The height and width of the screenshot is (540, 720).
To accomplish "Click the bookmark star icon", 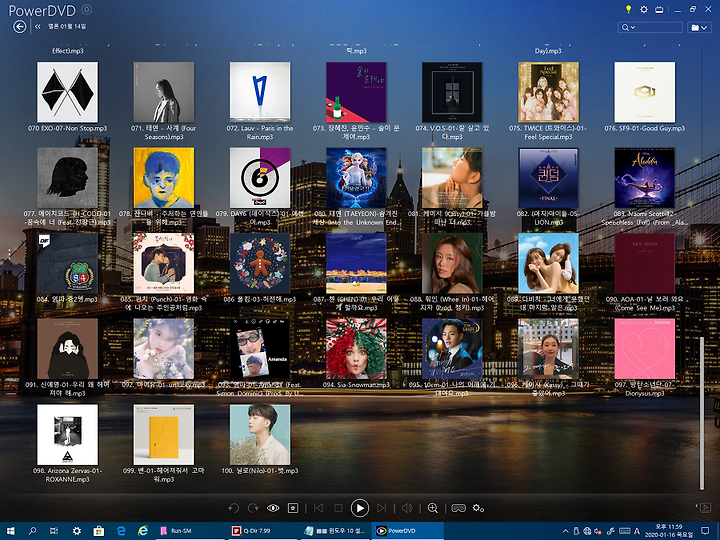I will click(x=293, y=508).
